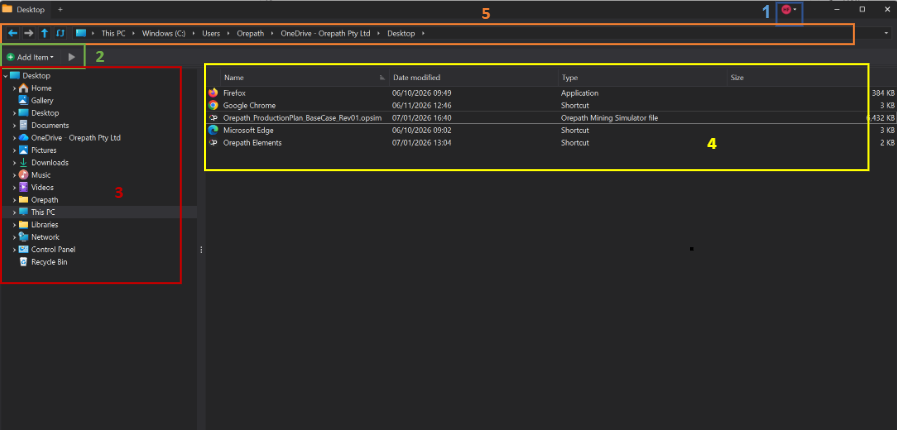
Task: Click the Downloads arrow icon in the tree
Action: (x=23, y=162)
